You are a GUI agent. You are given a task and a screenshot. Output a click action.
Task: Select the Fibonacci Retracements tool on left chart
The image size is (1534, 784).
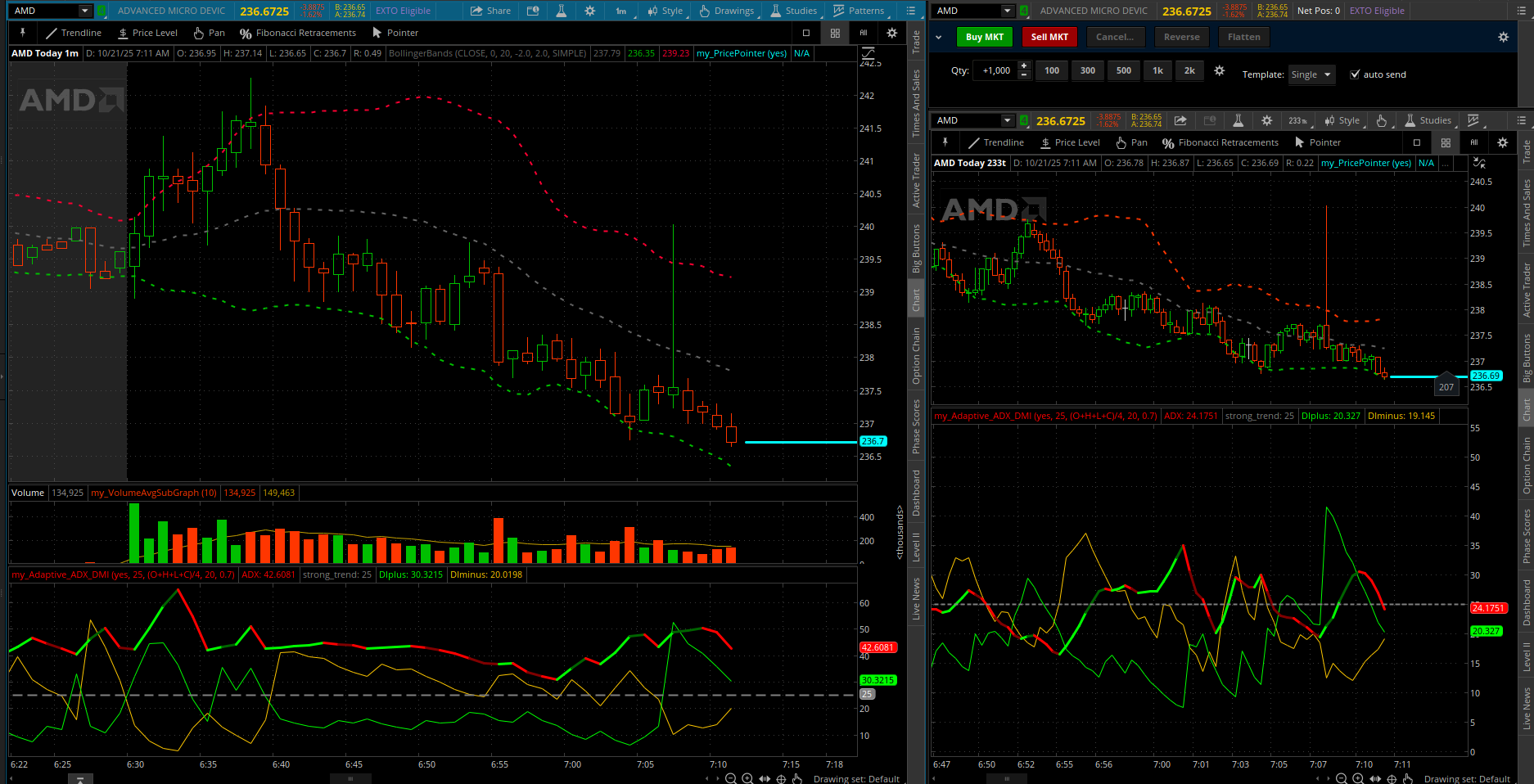(x=297, y=33)
